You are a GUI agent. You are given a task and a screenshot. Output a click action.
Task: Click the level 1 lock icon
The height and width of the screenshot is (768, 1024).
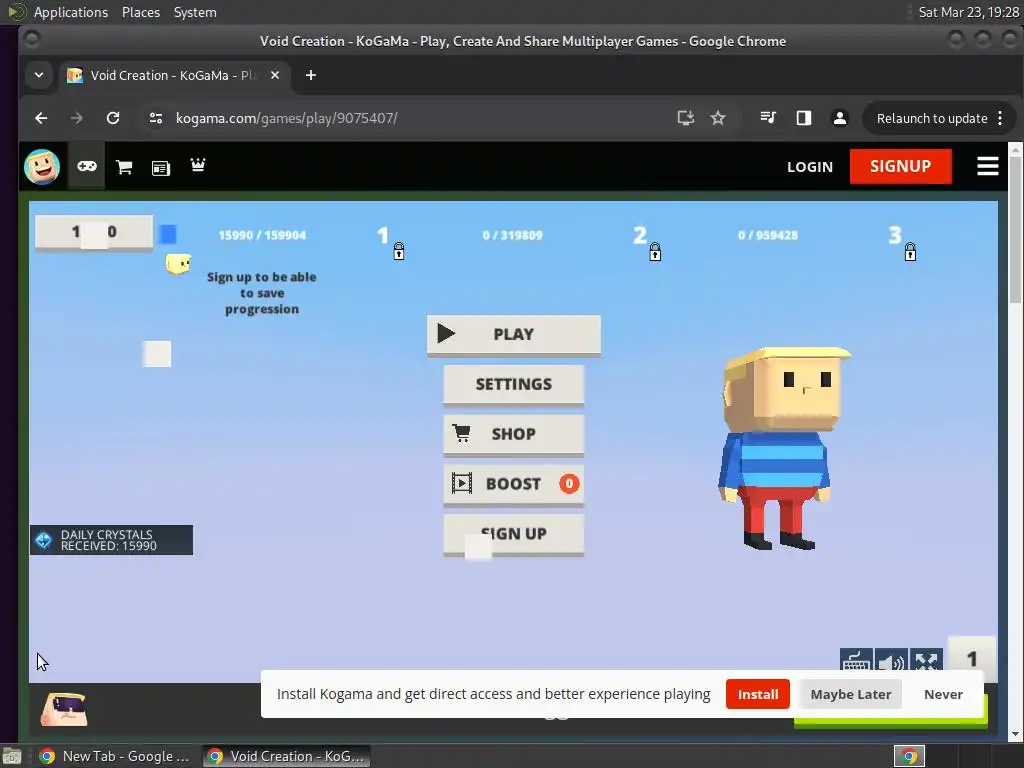398,251
